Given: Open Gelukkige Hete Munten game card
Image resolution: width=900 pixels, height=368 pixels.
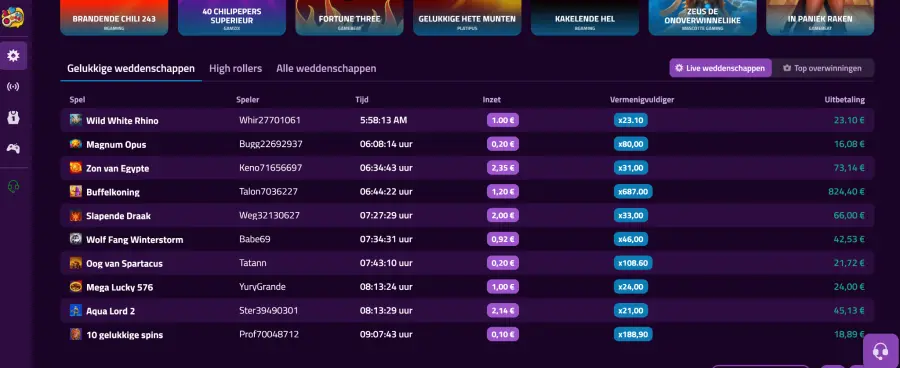Looking at the screenshot, I should point(467,18).
